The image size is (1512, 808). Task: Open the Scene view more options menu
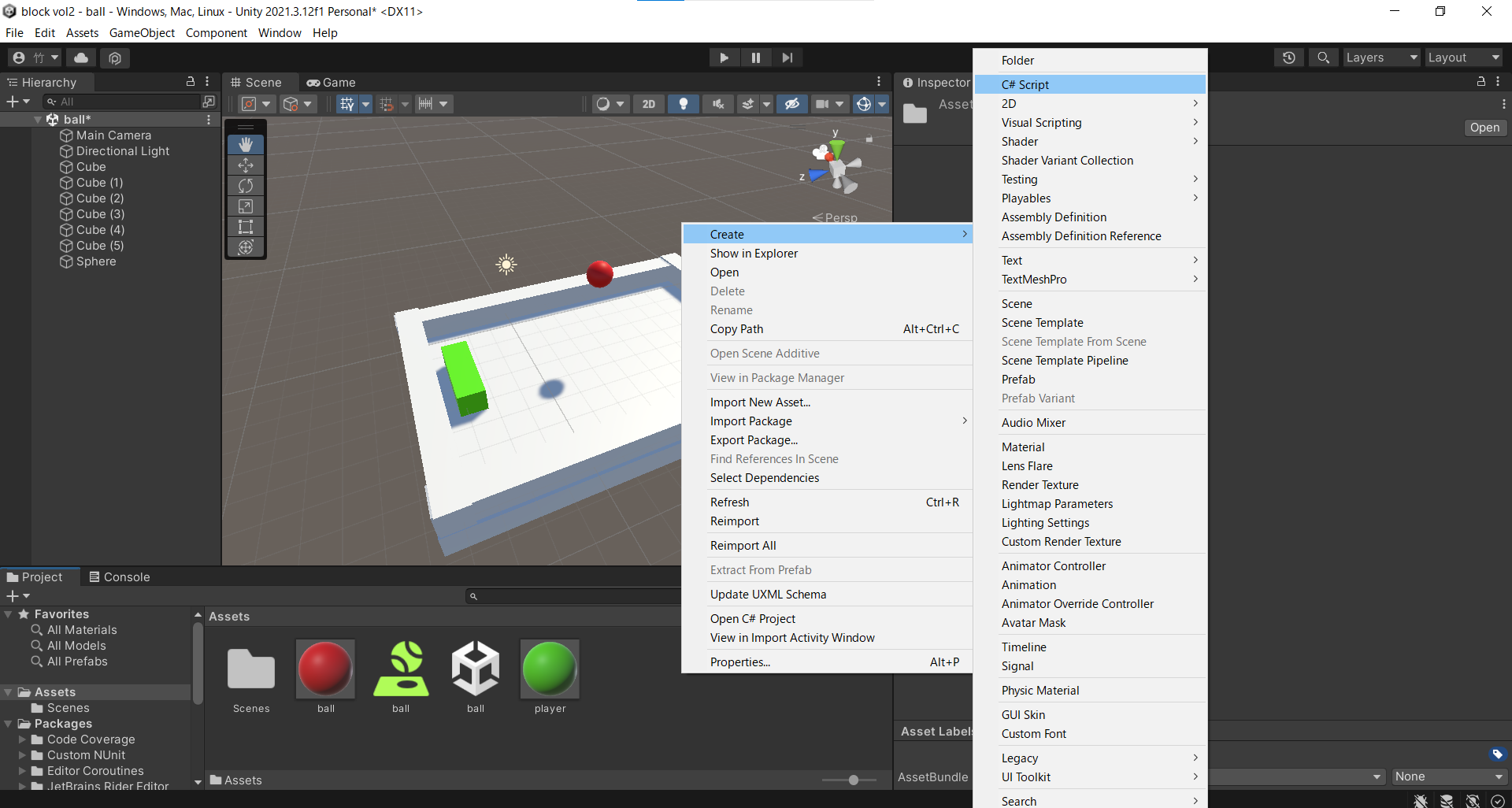tap(879, 82)
